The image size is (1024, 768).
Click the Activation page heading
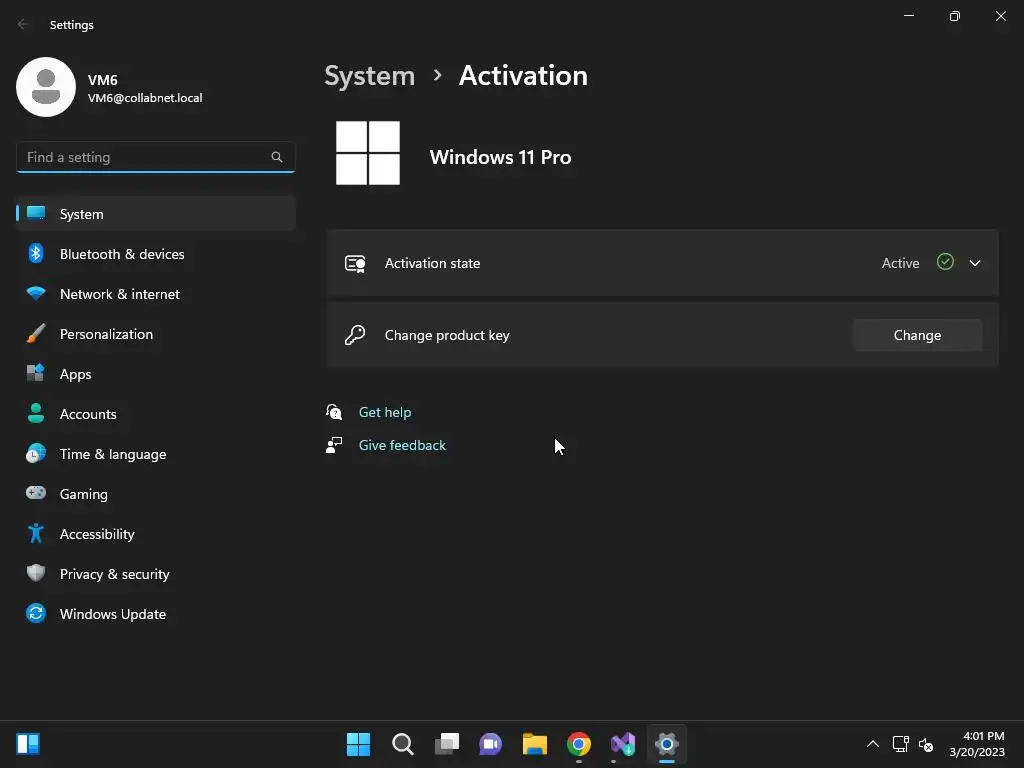(523, 76)
